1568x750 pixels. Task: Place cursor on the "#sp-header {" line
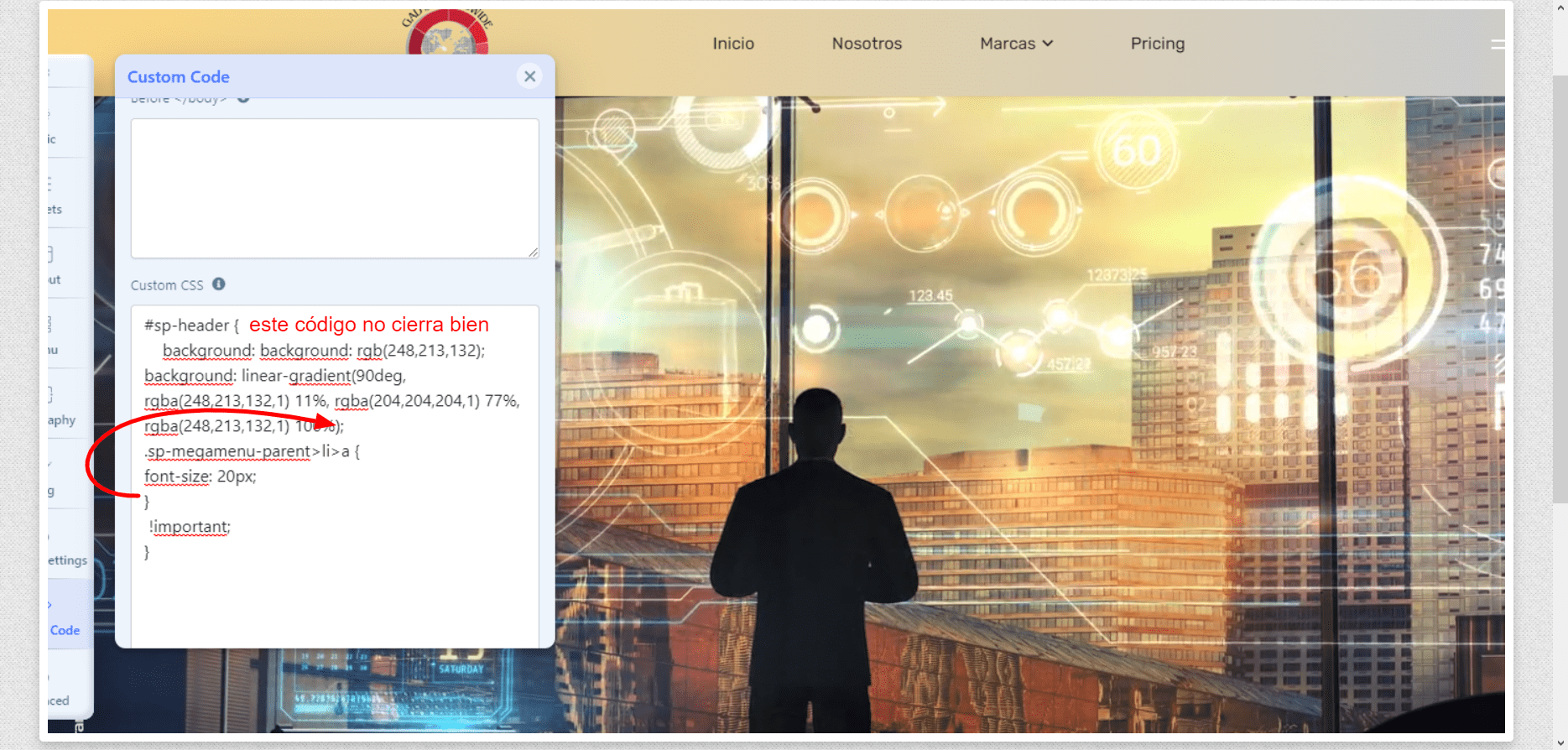pos(191,326)
